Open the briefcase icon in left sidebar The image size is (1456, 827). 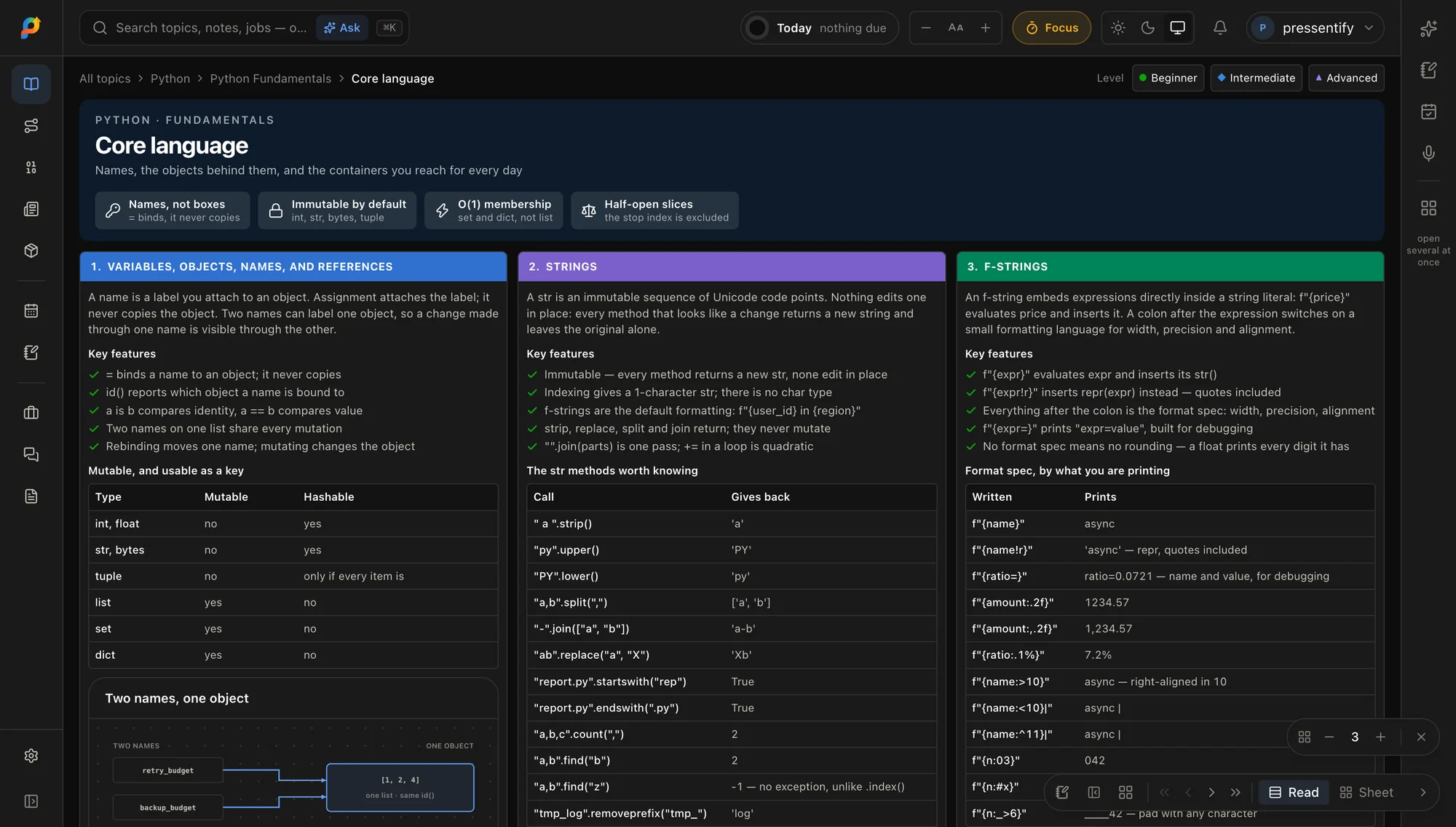31,413
